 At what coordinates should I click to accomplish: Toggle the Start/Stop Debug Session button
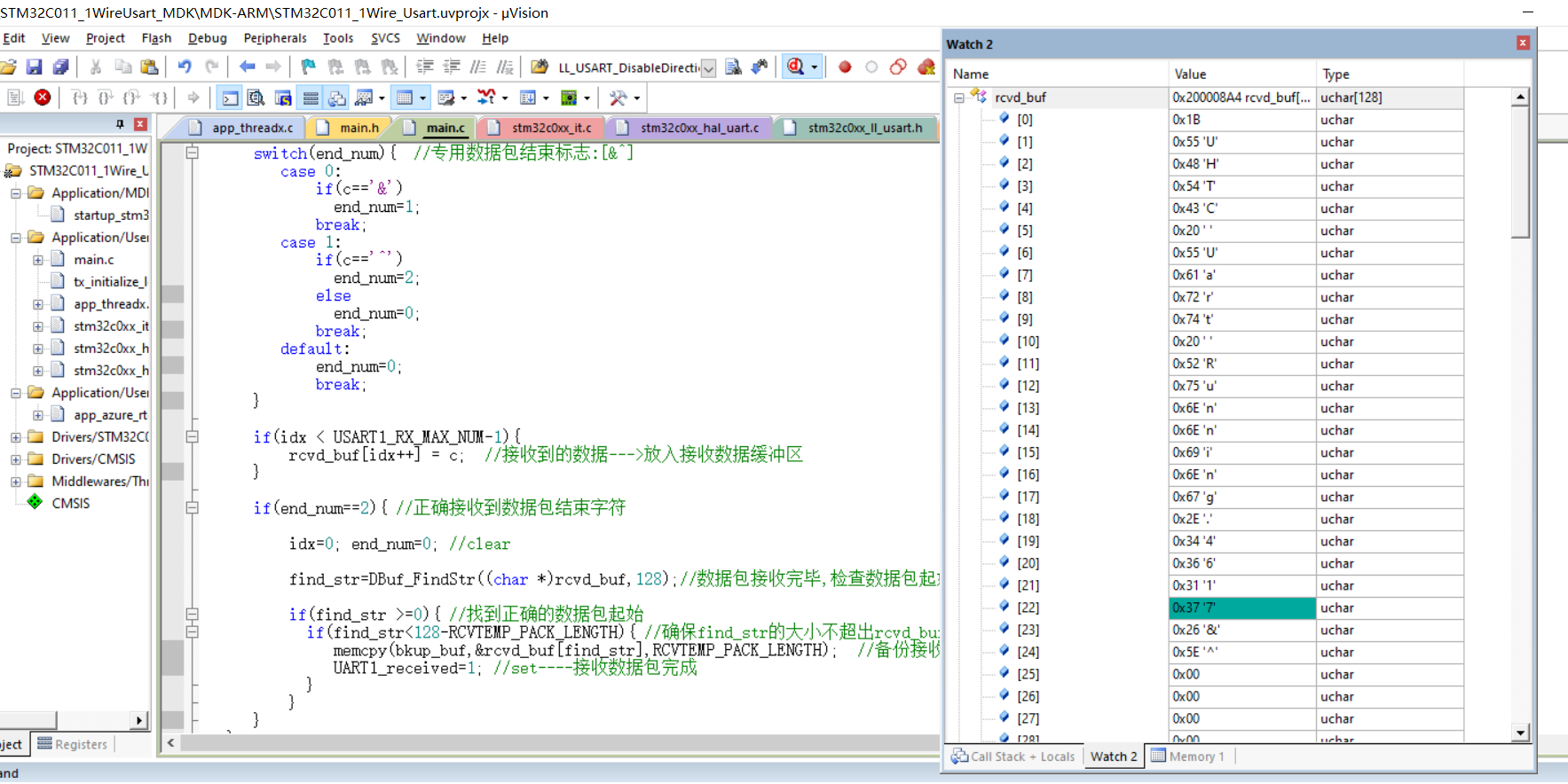pyautogui.click(x=796, y=67)
